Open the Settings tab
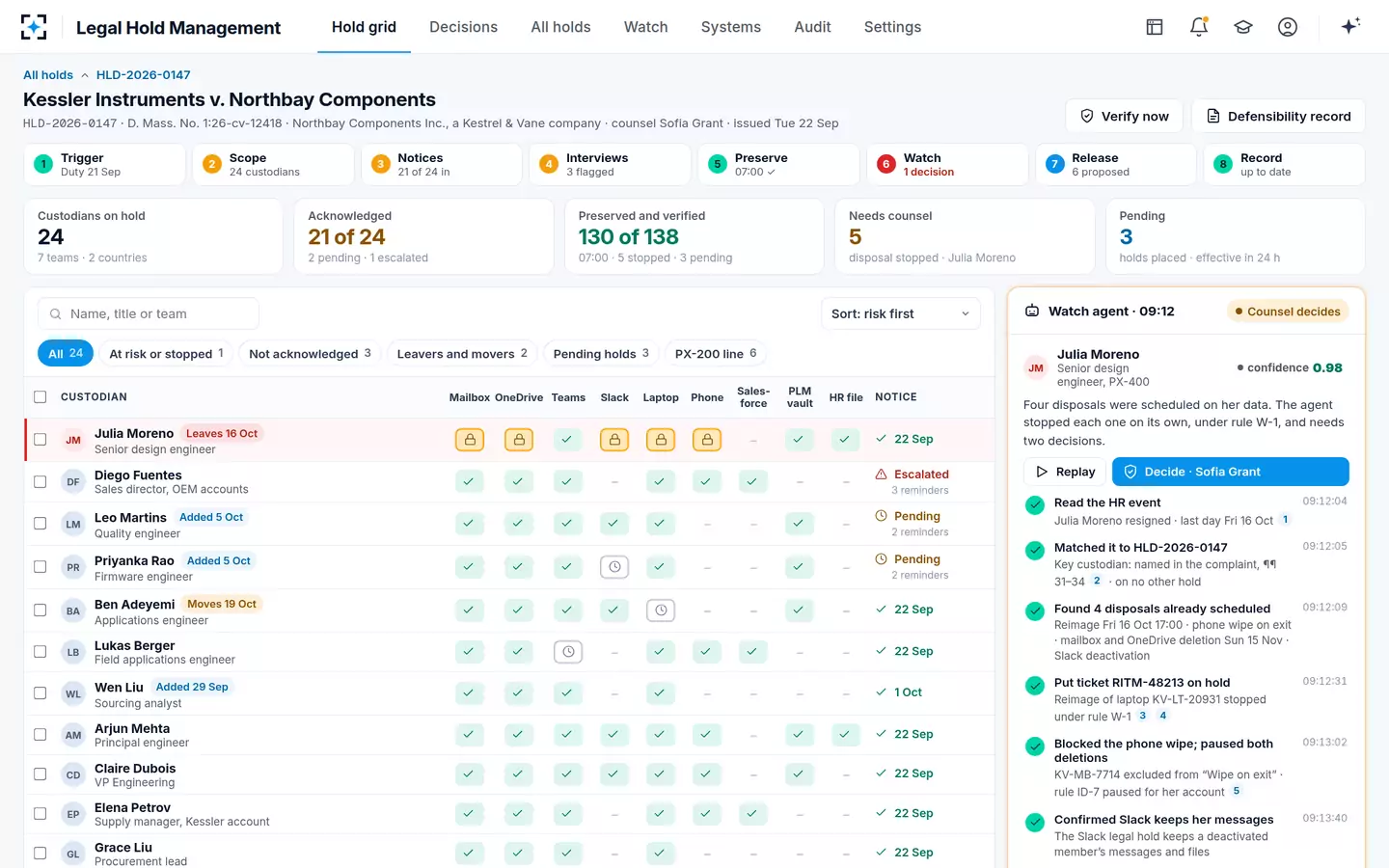The width and height of the screenshot is (1389, 868). pyautogui.click(x=892, y=27)
